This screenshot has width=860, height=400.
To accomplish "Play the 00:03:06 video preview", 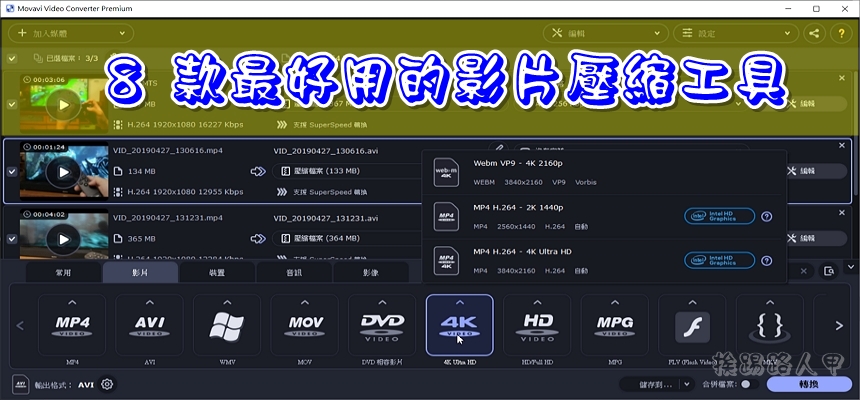I will click(64, 104).
